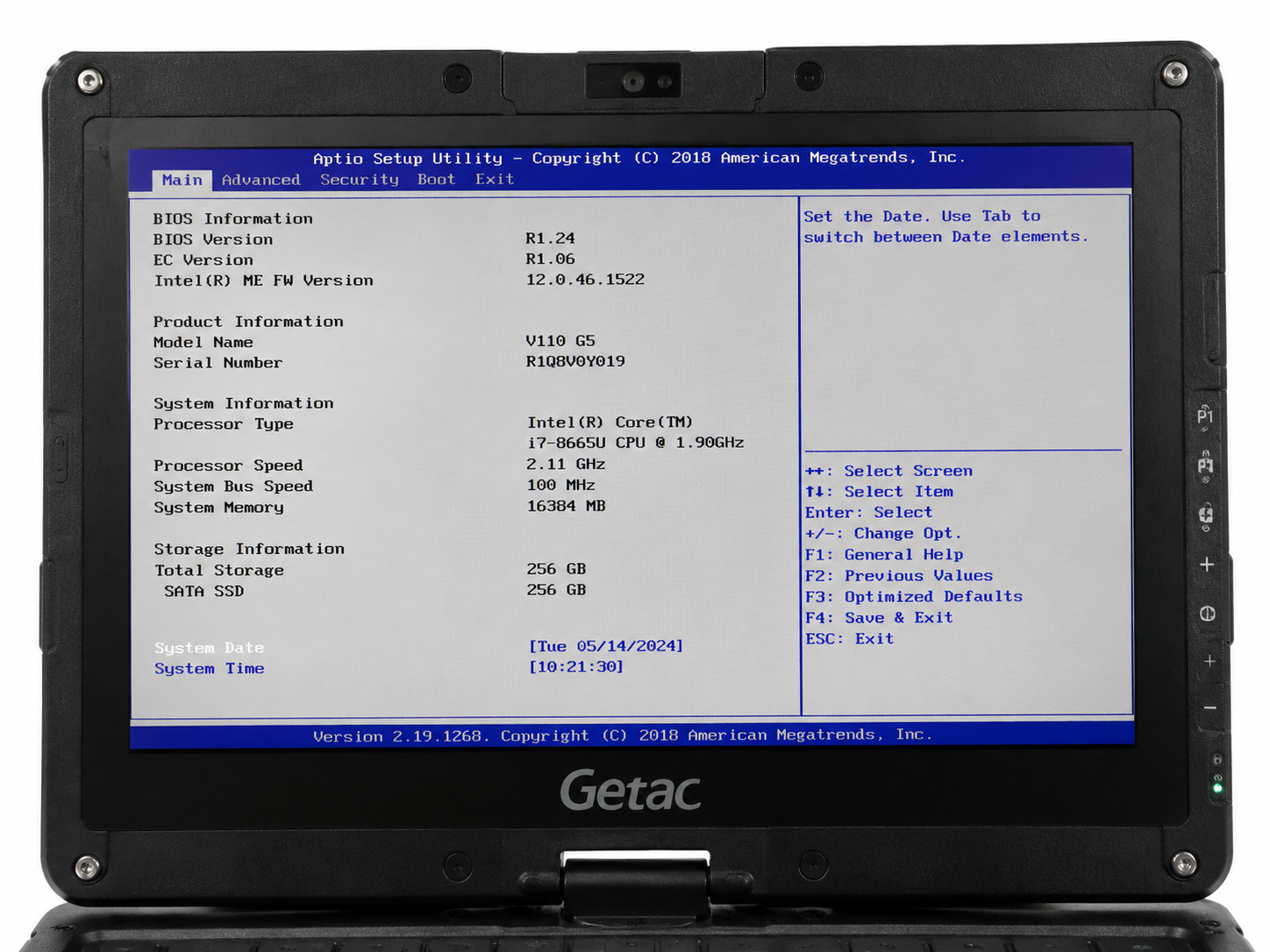This screenshot has width=1270, height=952.
Task: Click the 'F2: Previous Values' hint
Action: [899, 576]
